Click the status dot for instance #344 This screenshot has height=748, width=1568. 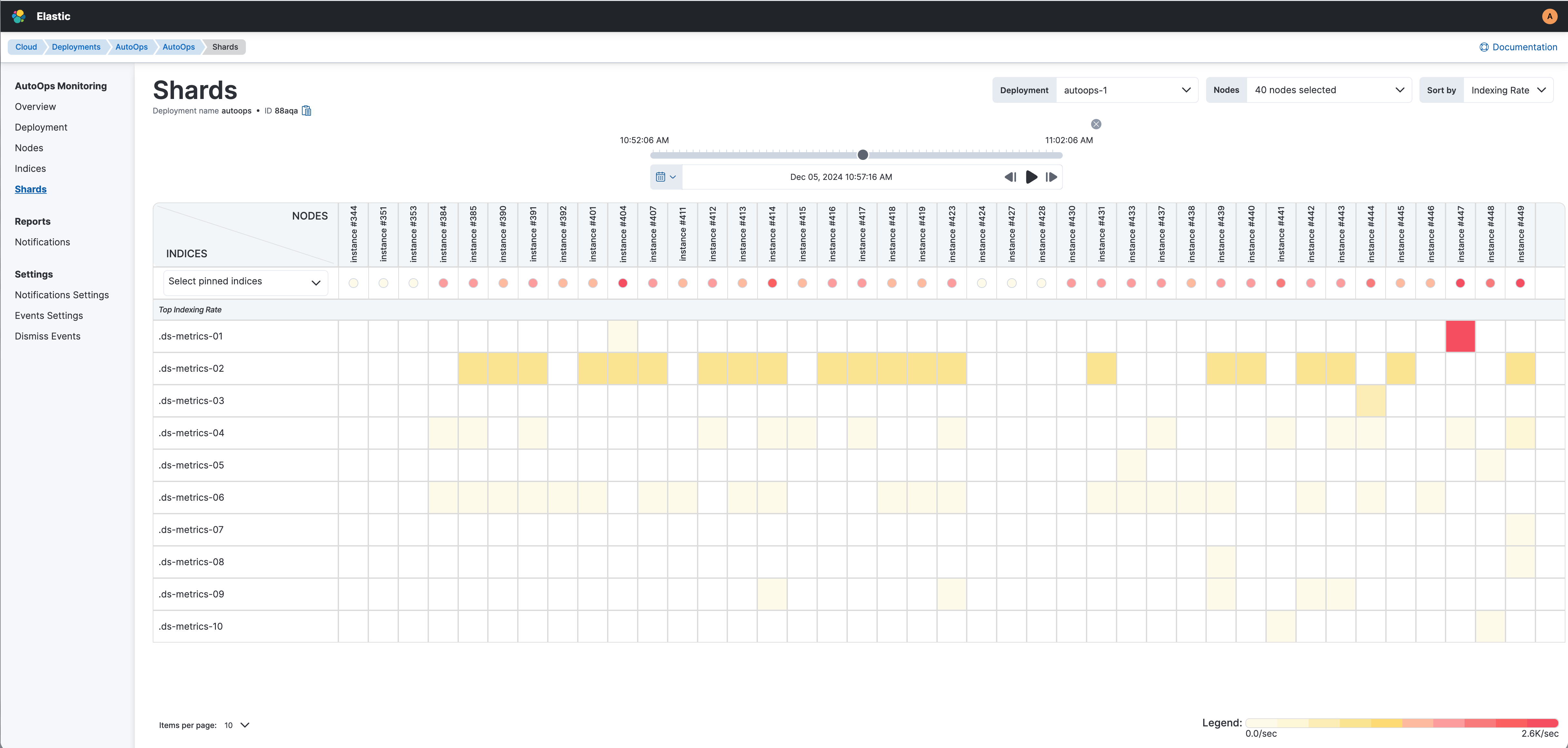pyautogui.click(x=353, y=283)
